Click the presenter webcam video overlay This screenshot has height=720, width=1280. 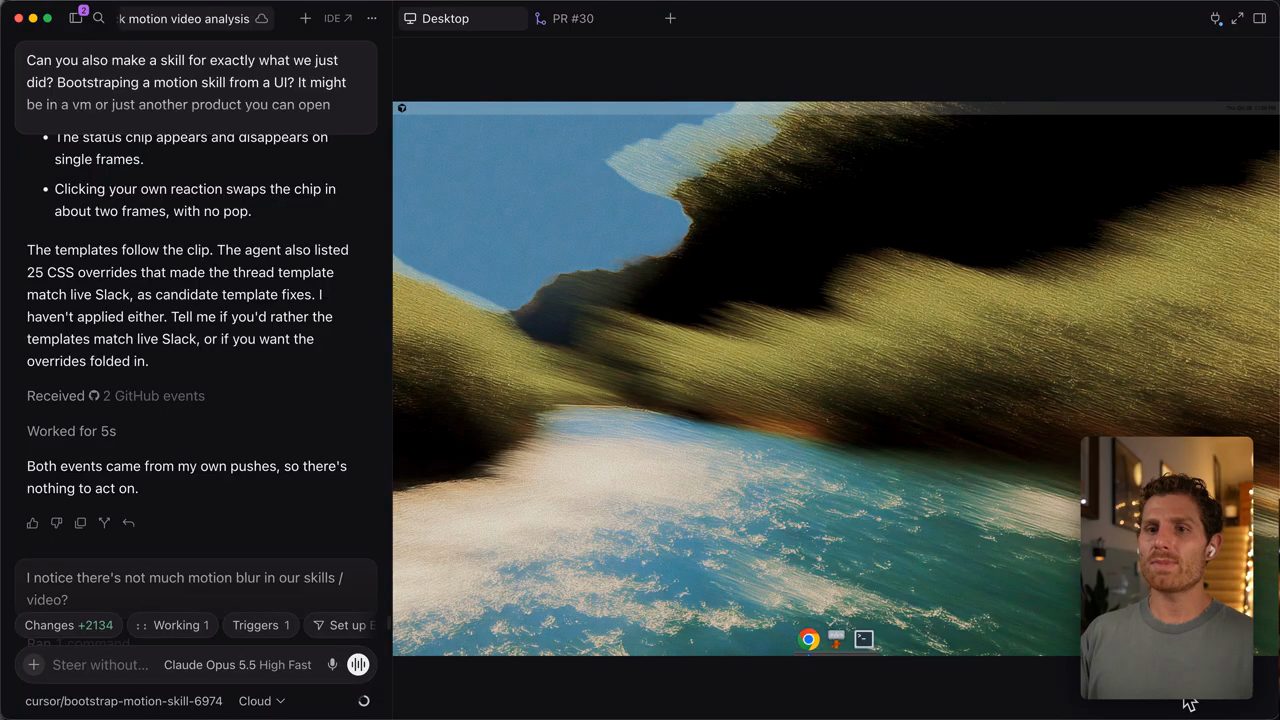pyautogui.click(x=1166, y=567)
